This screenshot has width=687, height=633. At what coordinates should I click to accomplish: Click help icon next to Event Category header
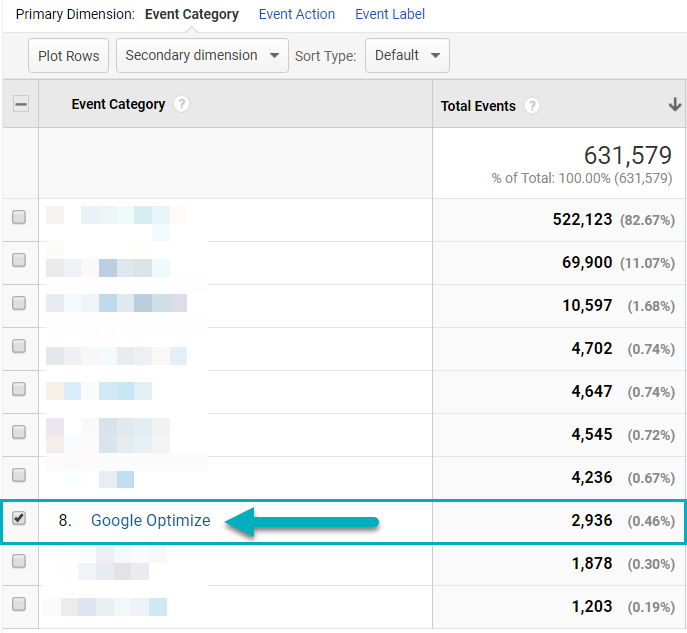tap(181, 104)
